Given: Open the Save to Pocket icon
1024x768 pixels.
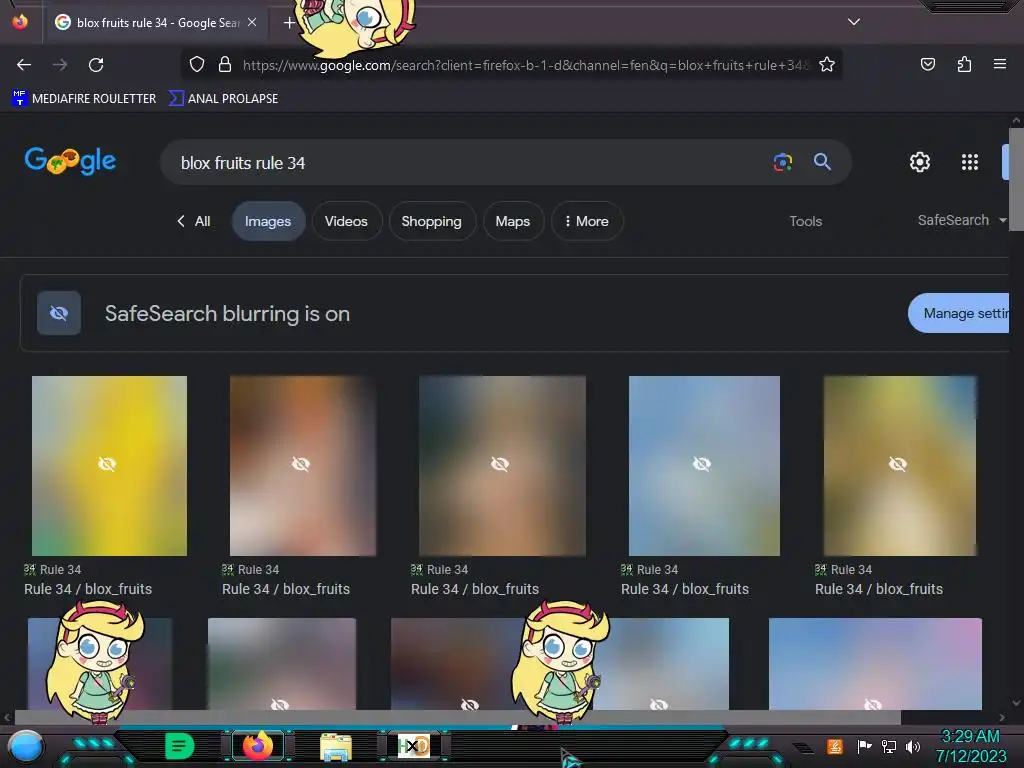Looking at the screenshot, I should [x=927, y=64].
